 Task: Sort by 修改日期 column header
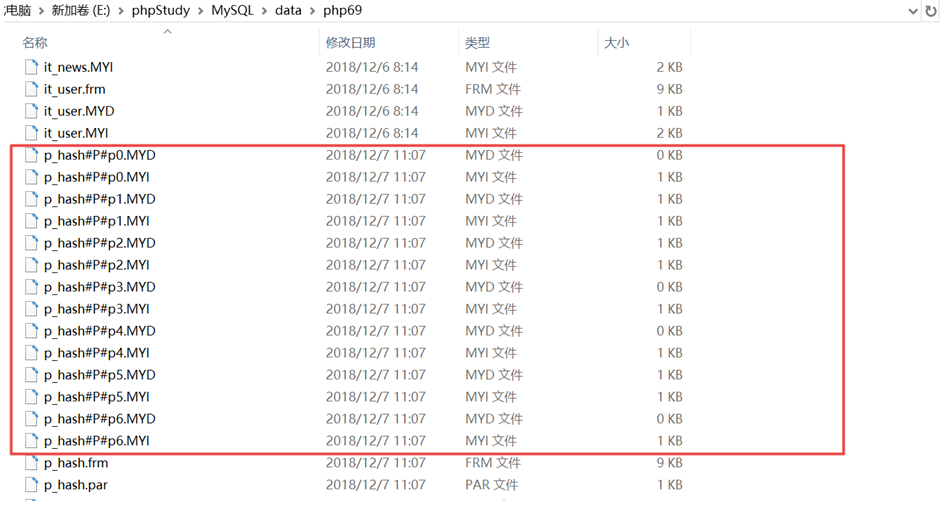click(x=350, y=43)
